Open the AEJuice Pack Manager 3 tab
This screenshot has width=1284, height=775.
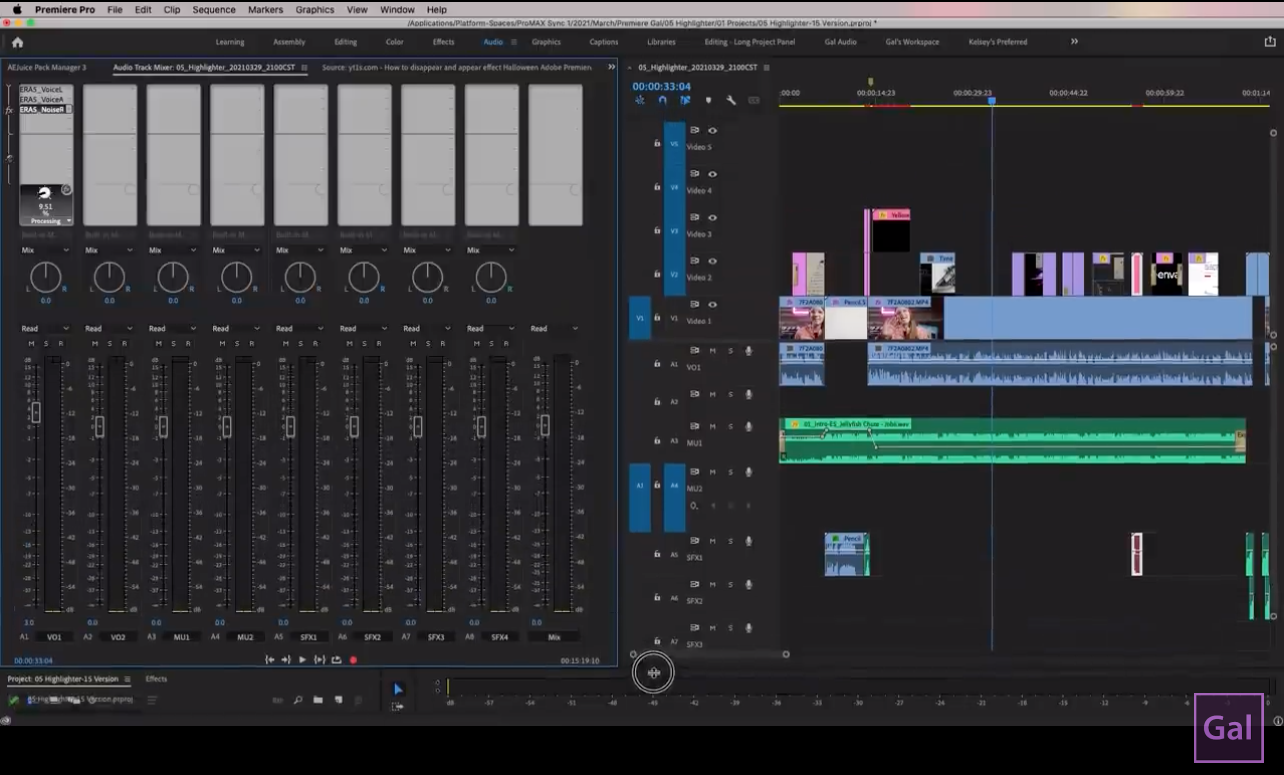[47, 67]
